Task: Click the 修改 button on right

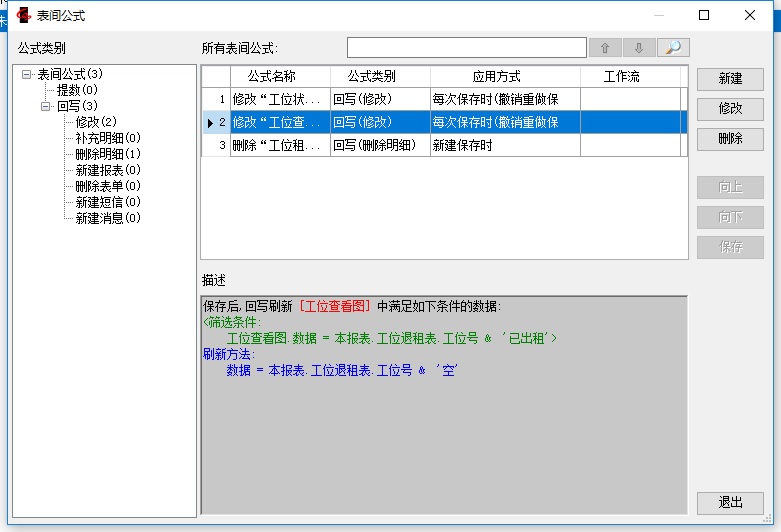Action: pyautogui.click(x=730, y=109)
